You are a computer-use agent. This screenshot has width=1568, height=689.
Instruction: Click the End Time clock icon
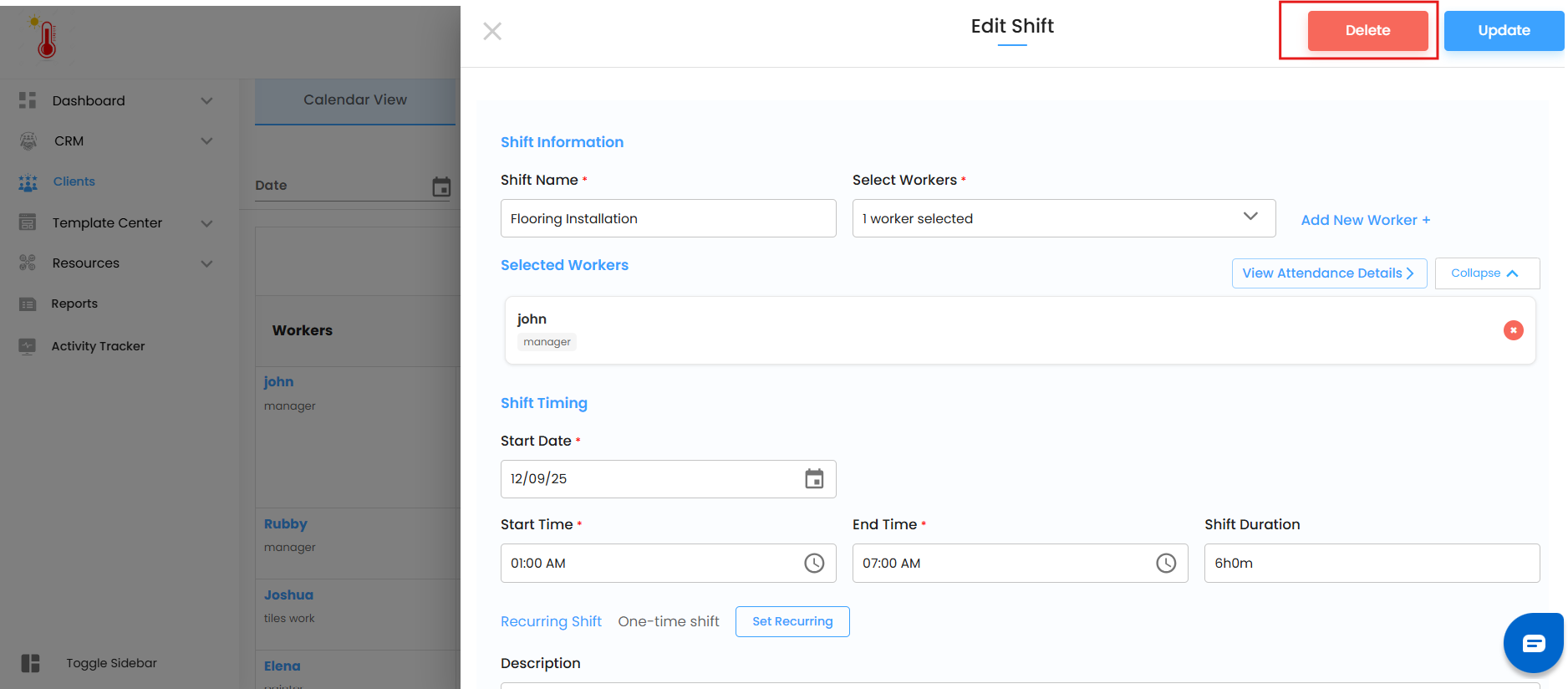click(x=1166, y=564)
